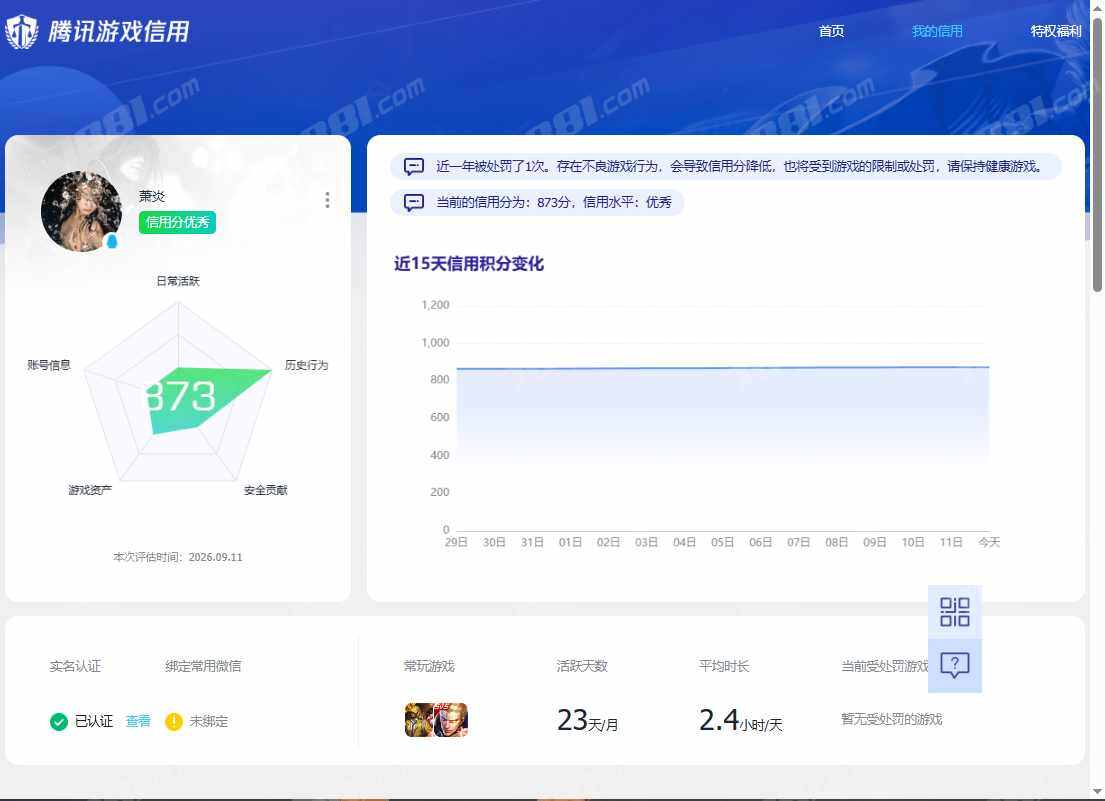Click the page vertical scrollbar
The height and width of the screenshot is (801, 1105).
click(x=1097, y=155)
